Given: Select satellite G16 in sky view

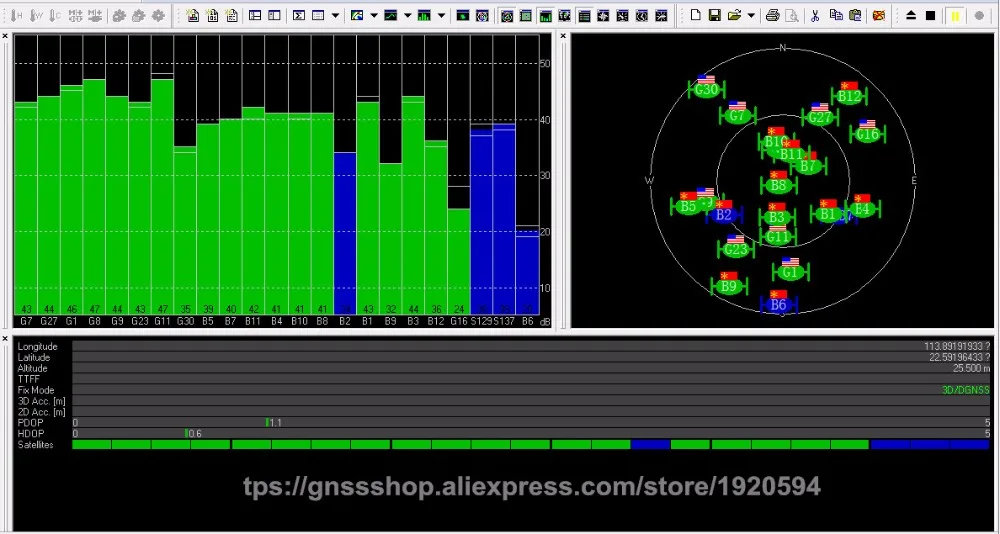Looking at the screenshot, I should 867,134.
